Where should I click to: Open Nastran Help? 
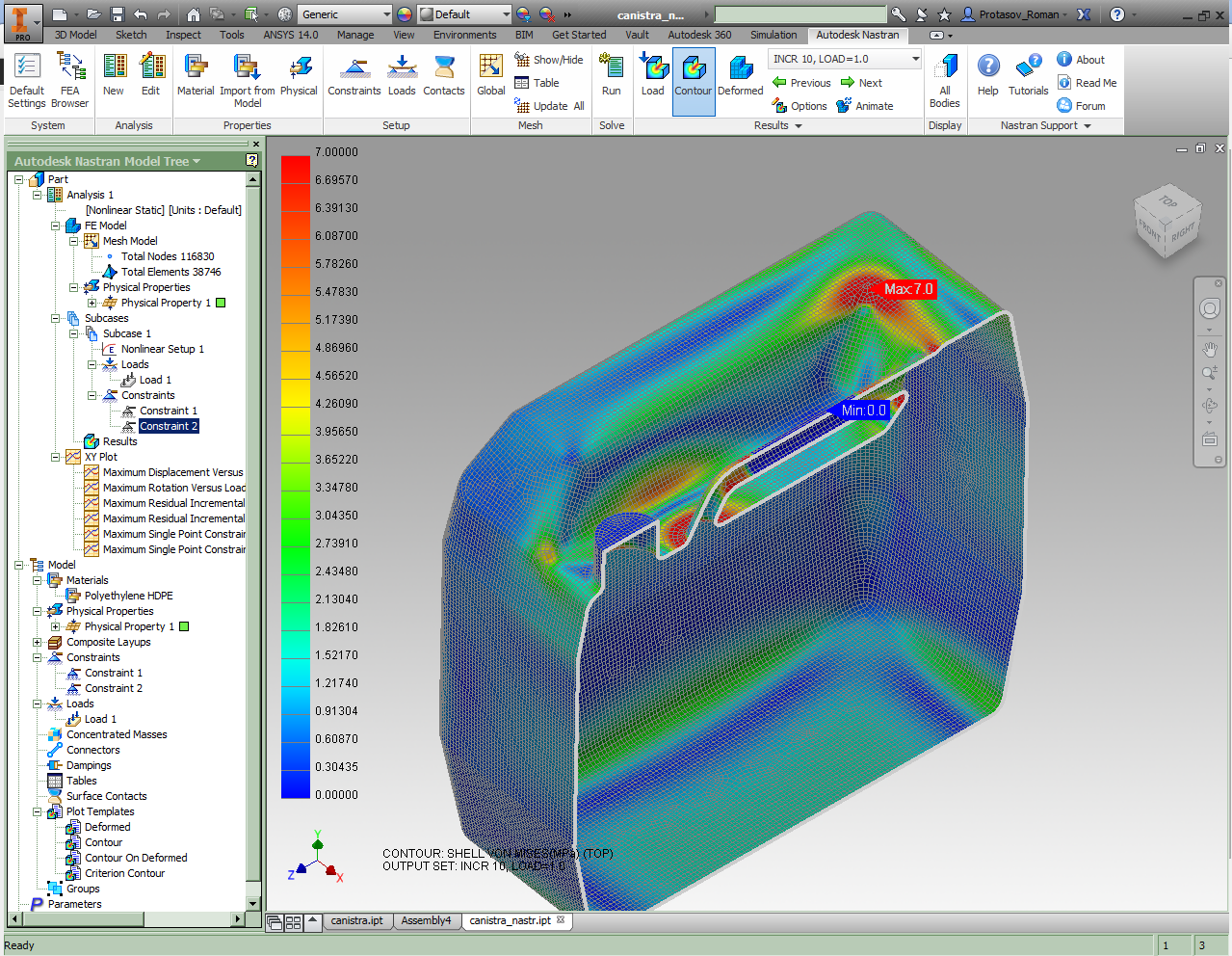(x=988, y=75)
